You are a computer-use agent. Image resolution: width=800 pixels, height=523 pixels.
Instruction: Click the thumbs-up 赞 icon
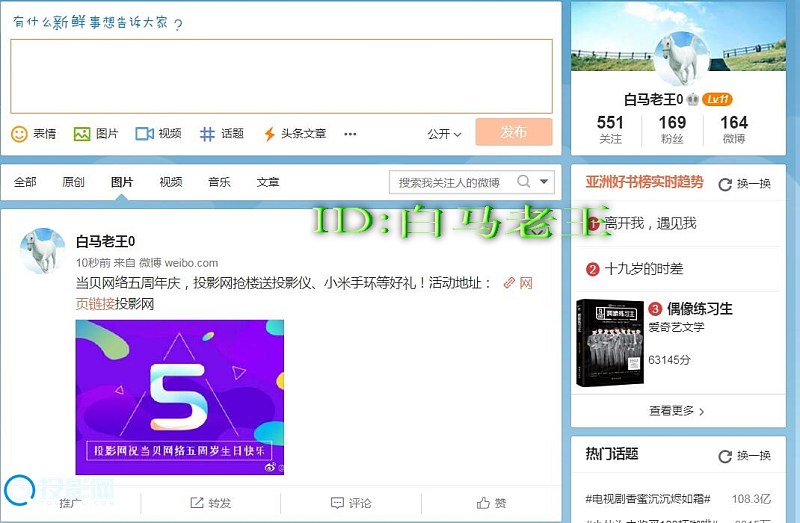[x=483, y=503]
